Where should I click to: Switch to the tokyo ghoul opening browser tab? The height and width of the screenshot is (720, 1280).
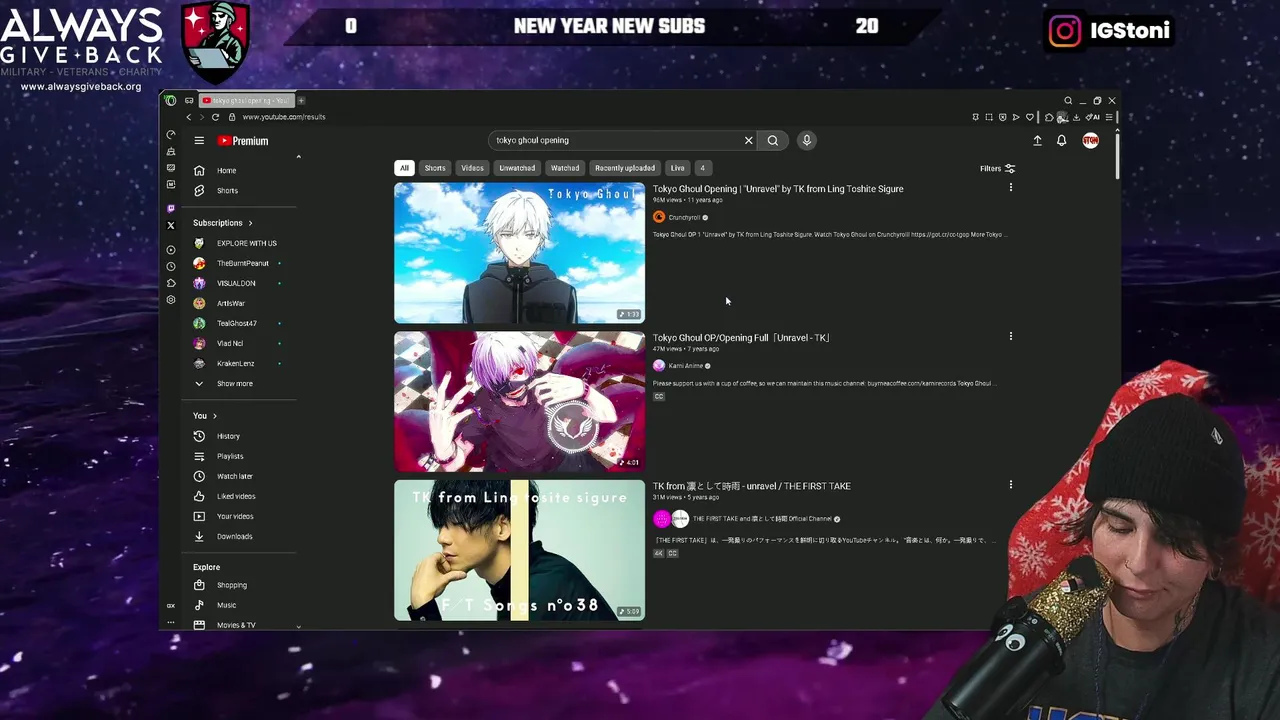(x=245, y=101)
